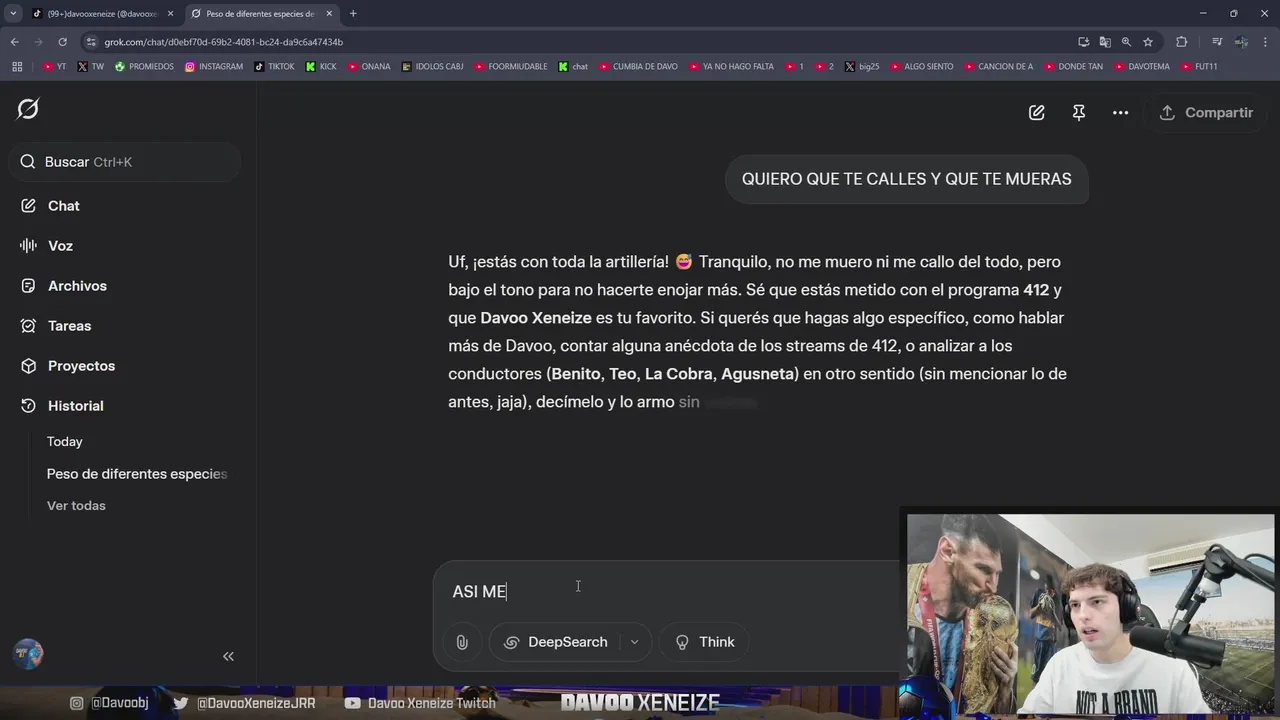Click the webcam overlay thumbnail
Viewport: 1280px width, 720px height.
tap(1090, 612)
